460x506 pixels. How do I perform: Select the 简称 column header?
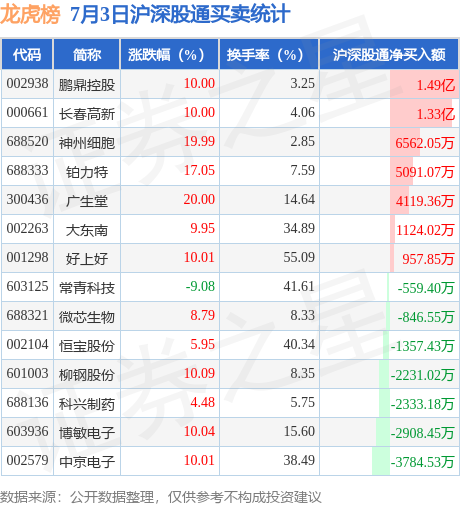87,55
